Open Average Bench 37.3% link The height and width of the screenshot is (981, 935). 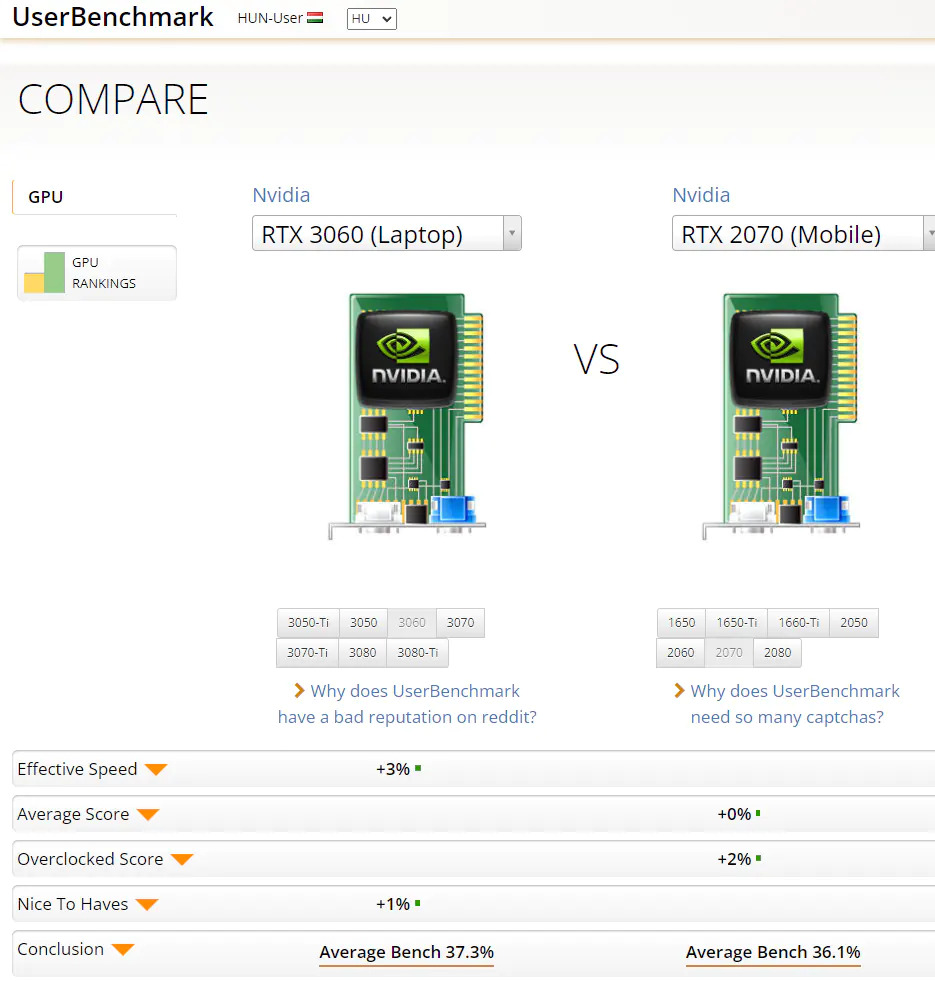pyautogui.click(x=407, y=952)
